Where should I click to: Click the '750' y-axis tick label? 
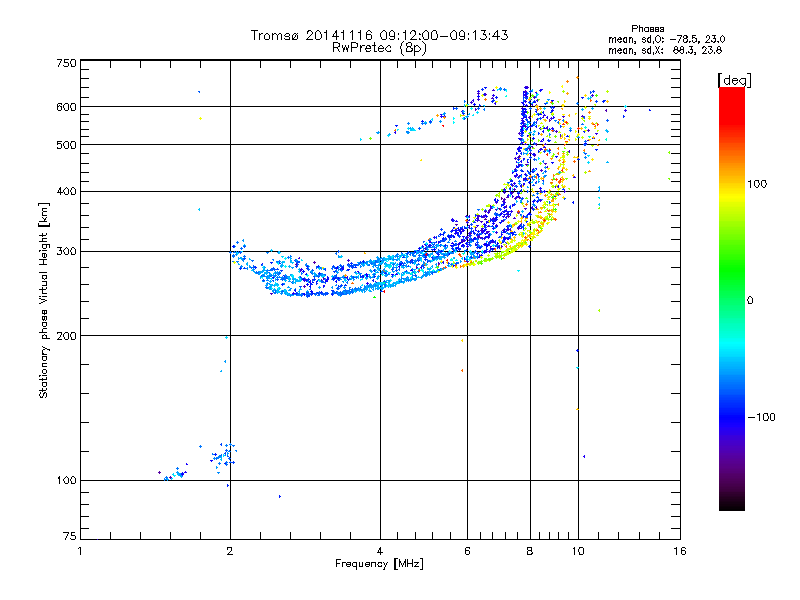point(66,63)
